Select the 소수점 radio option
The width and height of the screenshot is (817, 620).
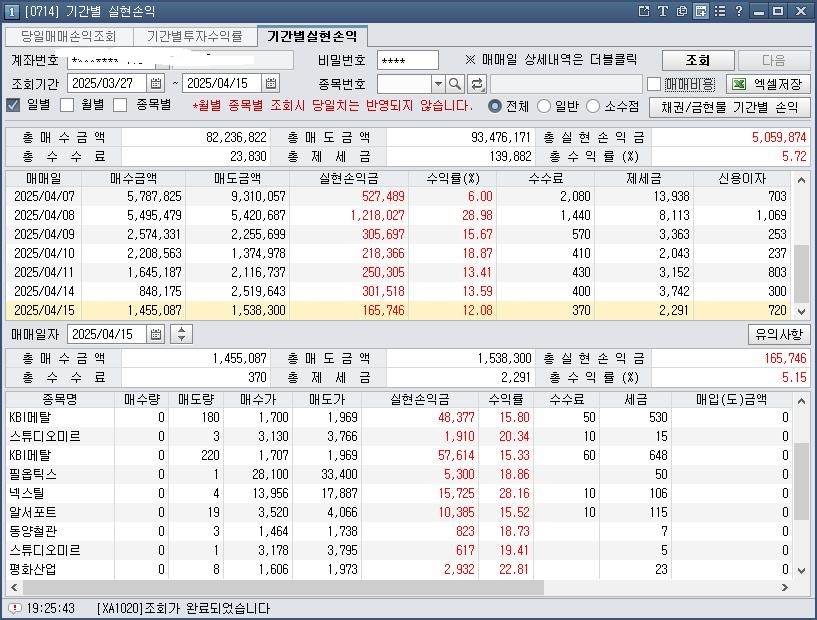(593, 106)
